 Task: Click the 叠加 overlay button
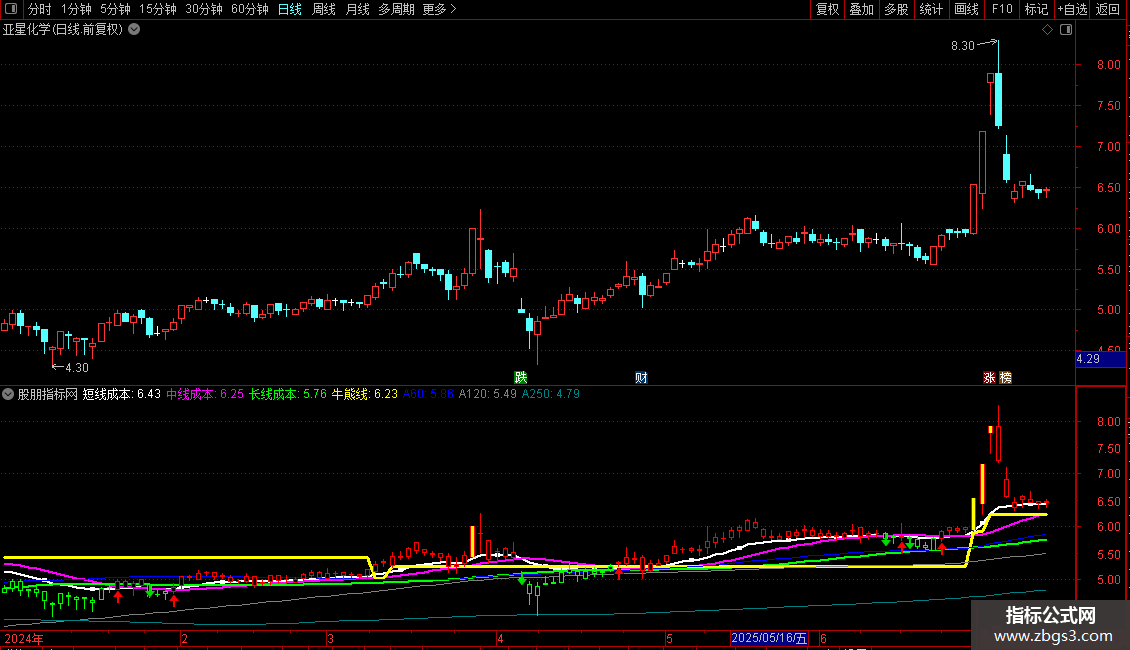tap(861, 9)
